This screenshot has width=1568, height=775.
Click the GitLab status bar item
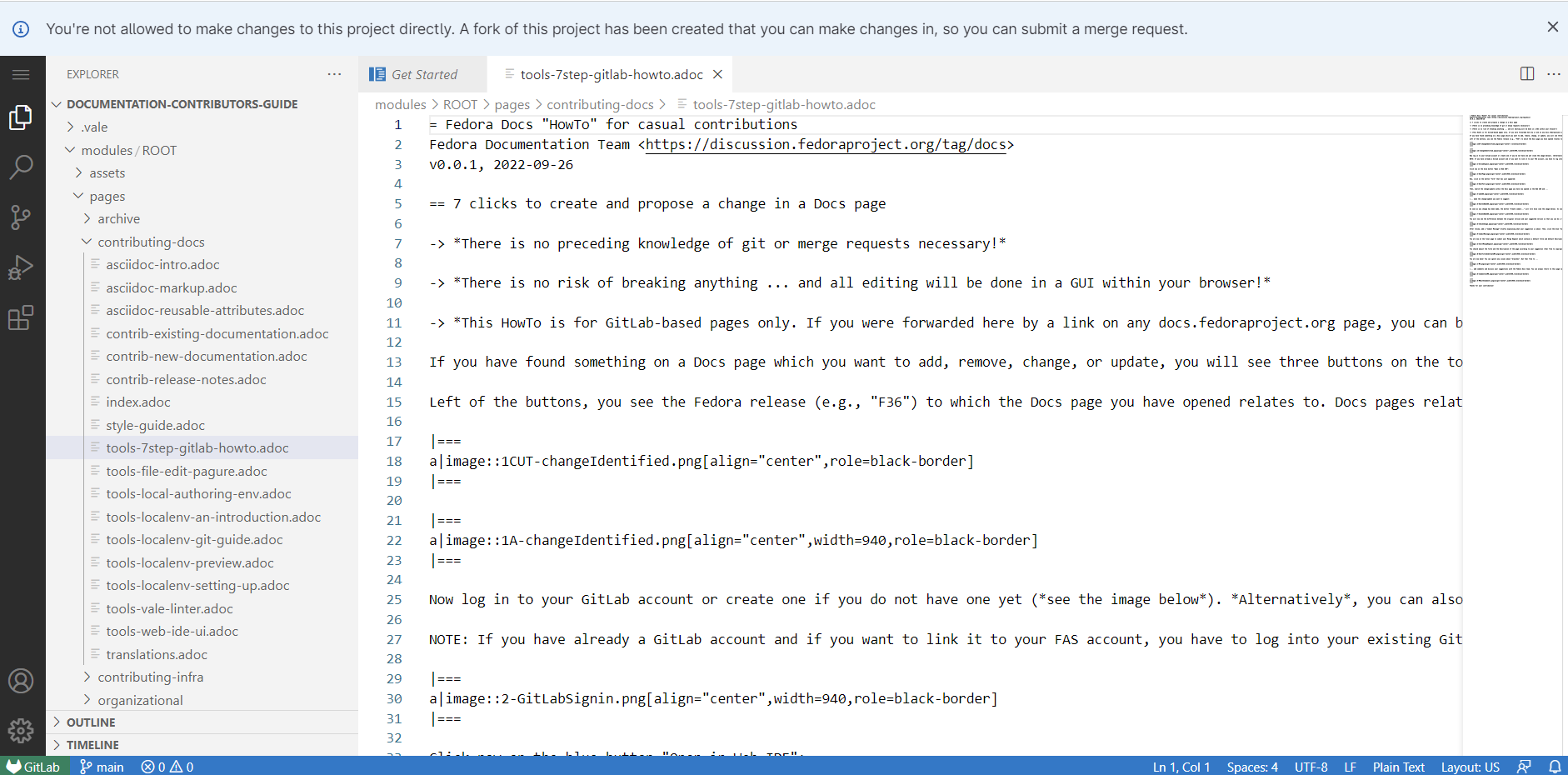point(34,767)
